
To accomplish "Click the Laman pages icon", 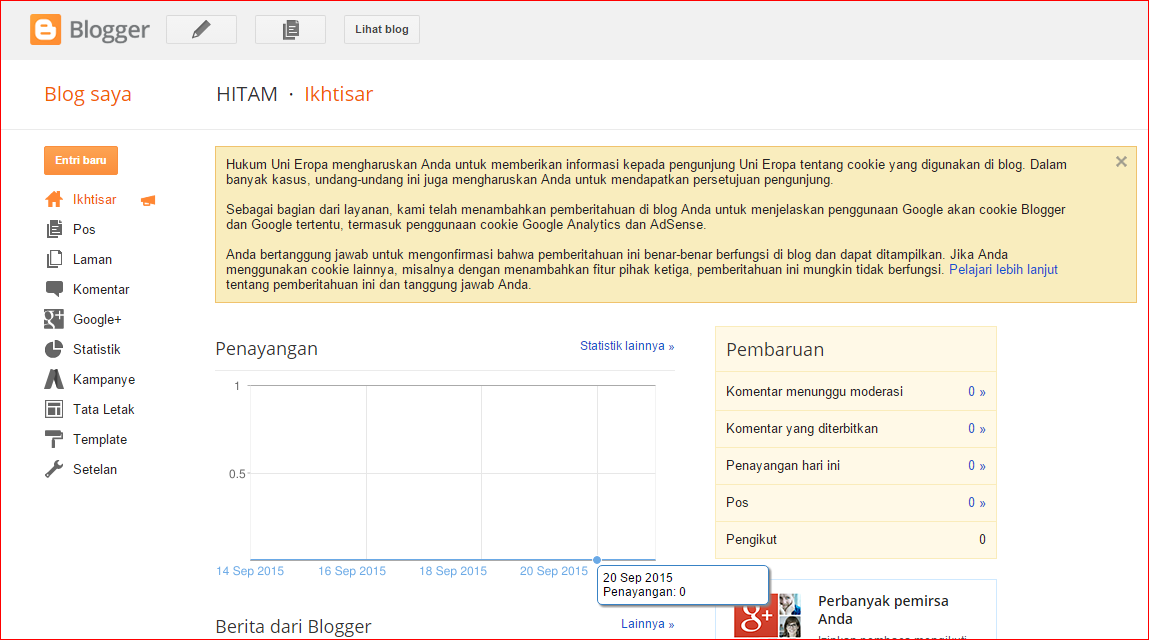I will 53,260.
